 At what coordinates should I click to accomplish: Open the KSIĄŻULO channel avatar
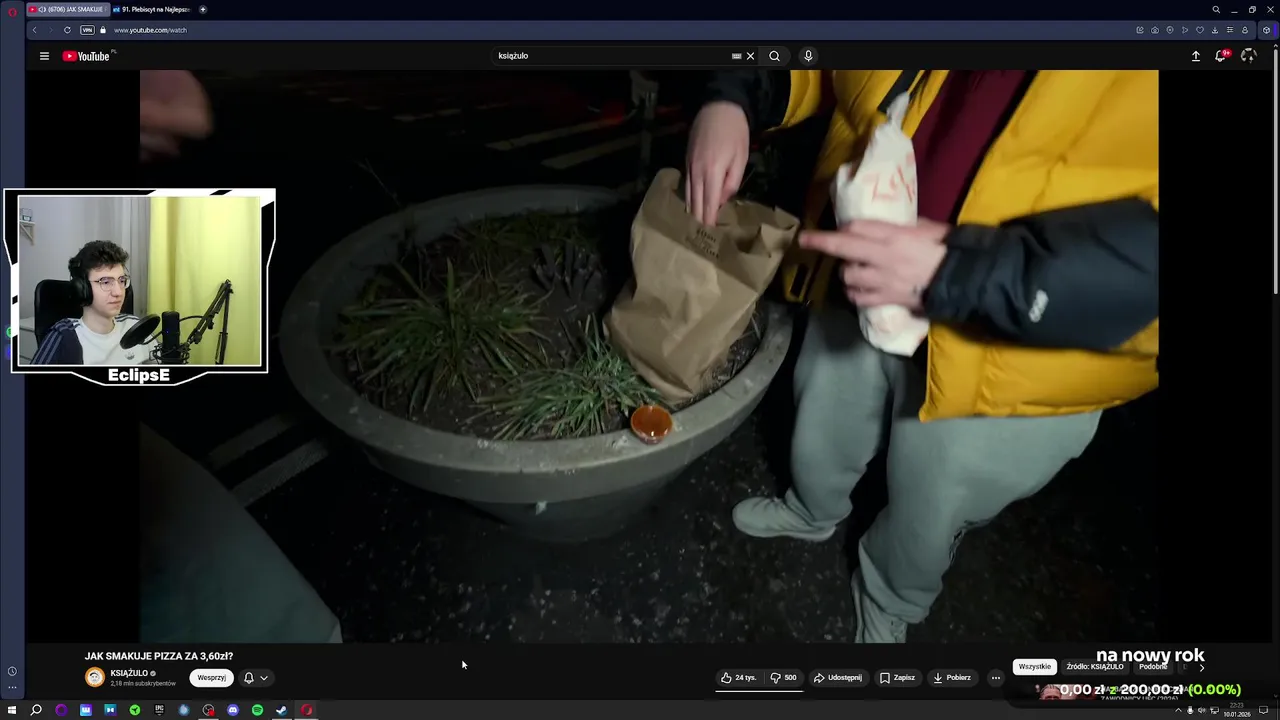(x=95, y=677)
